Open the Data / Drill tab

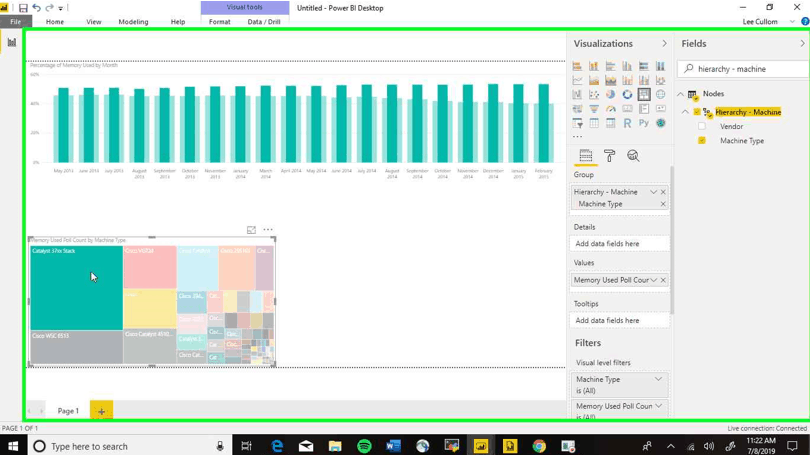coord(264,22)
